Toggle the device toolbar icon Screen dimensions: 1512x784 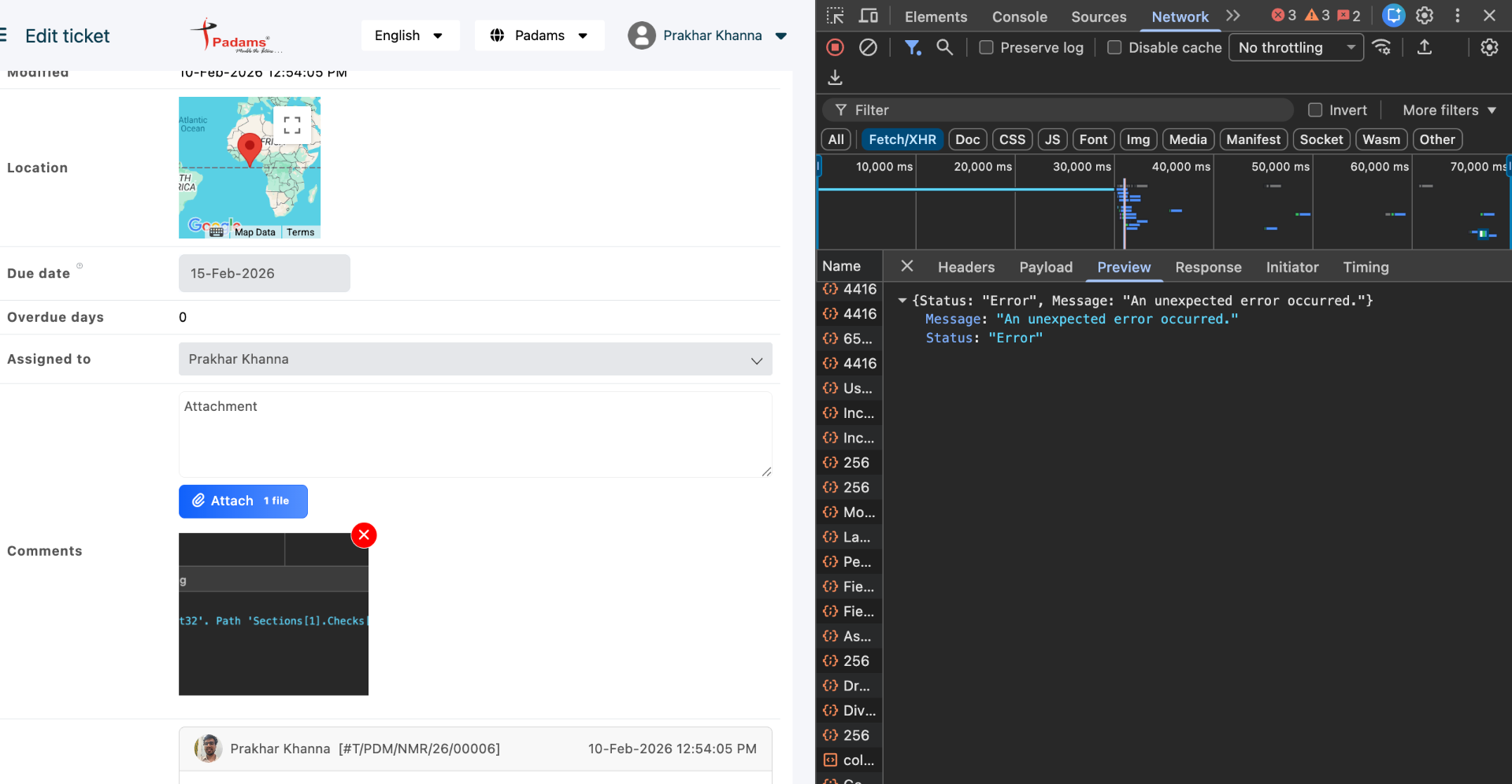pyautogui.click(x=869, y=16)
